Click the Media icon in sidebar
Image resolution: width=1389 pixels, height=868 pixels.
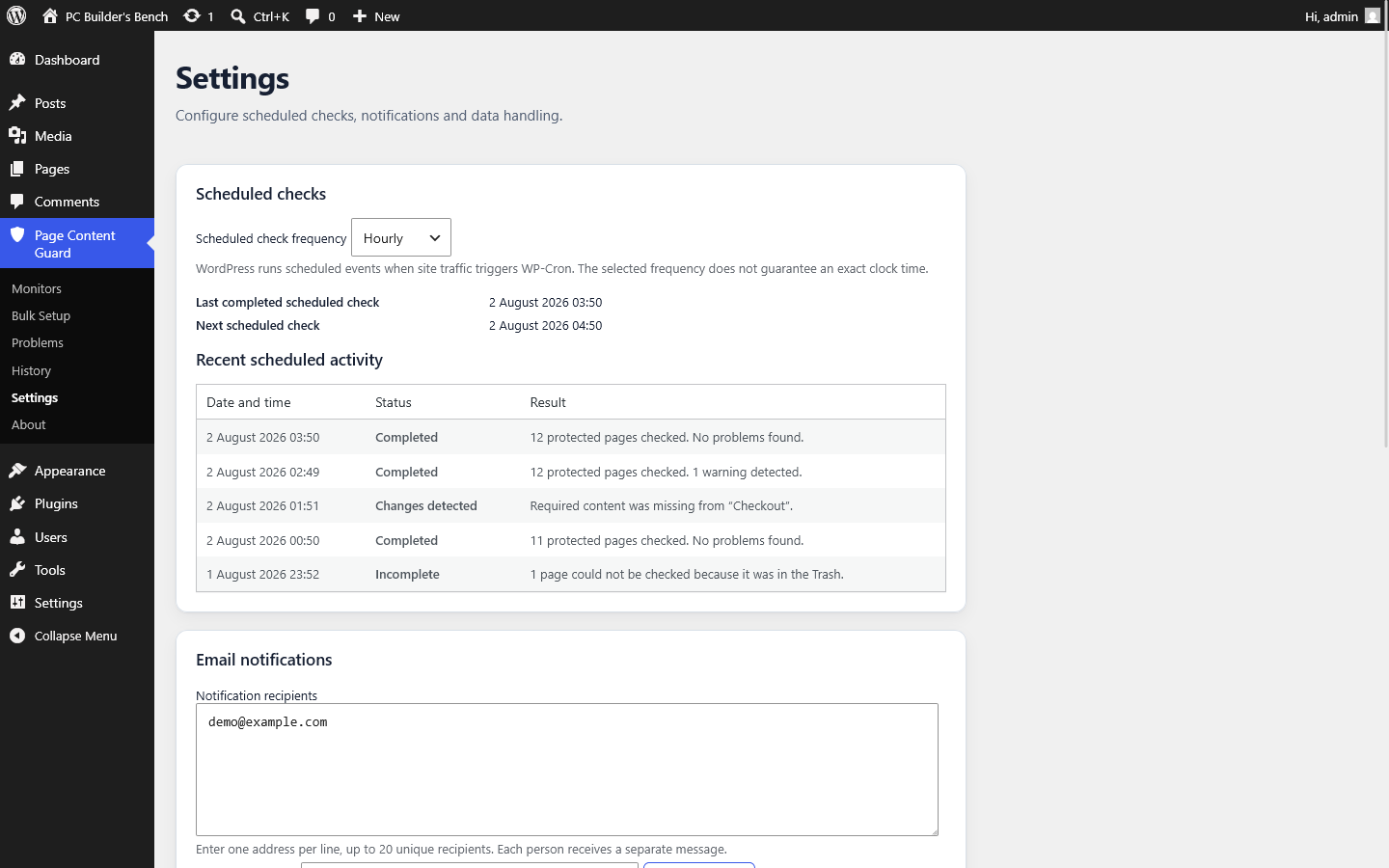point(17,135)
